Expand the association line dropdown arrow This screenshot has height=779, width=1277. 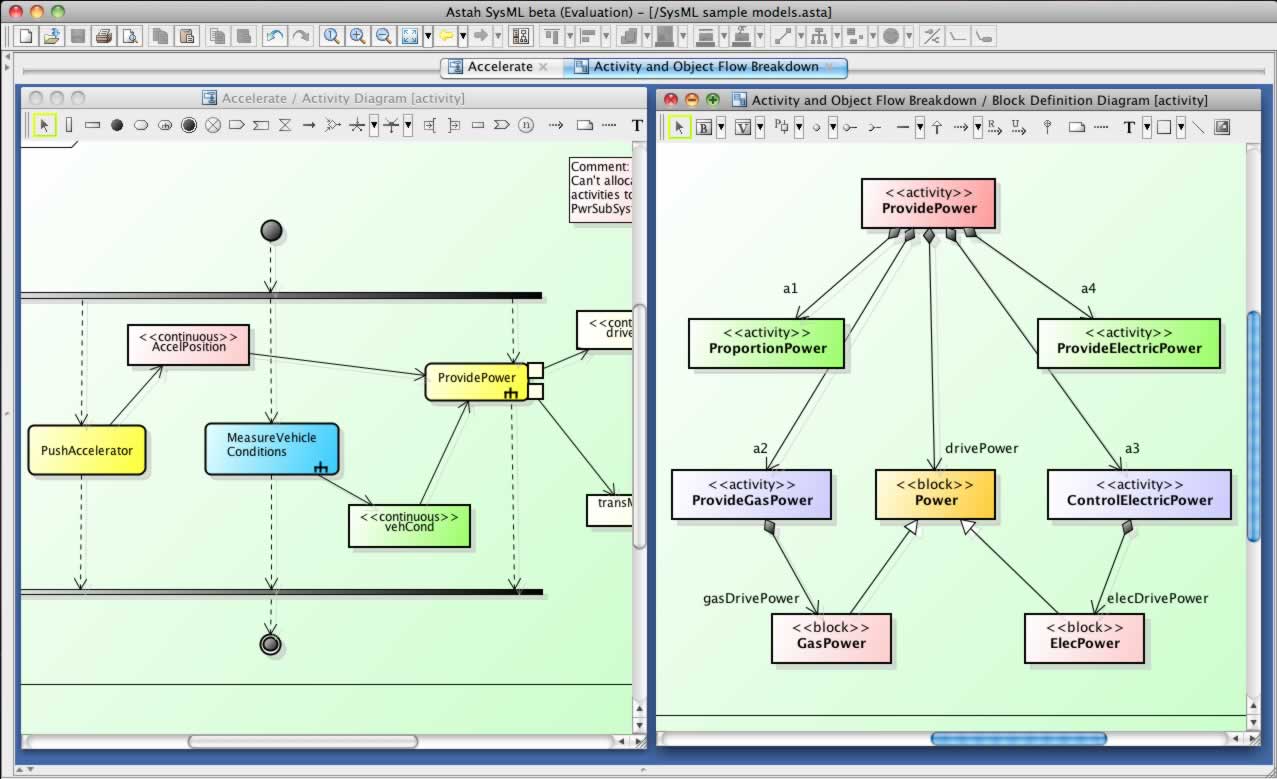pyautogui.click(x=920, y=127)
